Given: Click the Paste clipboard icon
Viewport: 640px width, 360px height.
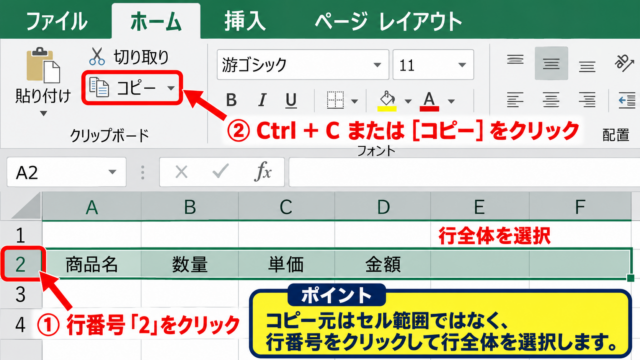Looking at the screenshot, I should tap(43, 64).
